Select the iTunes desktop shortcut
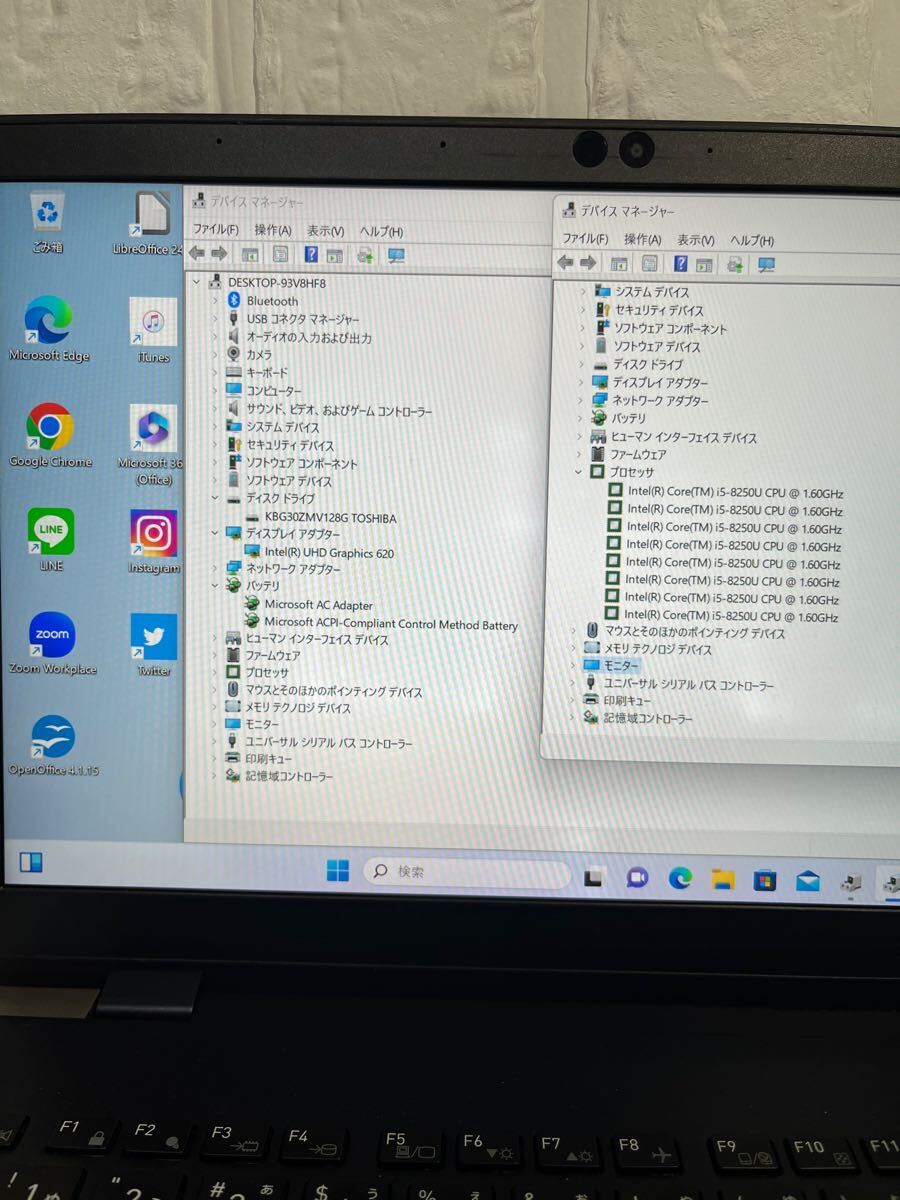The height and width of the screenshot is (1200, 900). coord(153,330)
